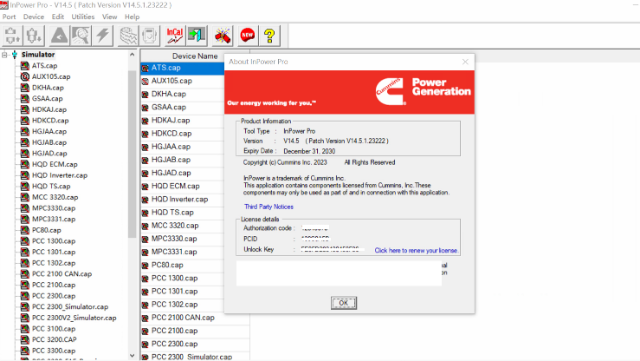This screenshot has height=361, width=640.
Task: Select GSAA.cap in the tree
Action: coord(47,99)
